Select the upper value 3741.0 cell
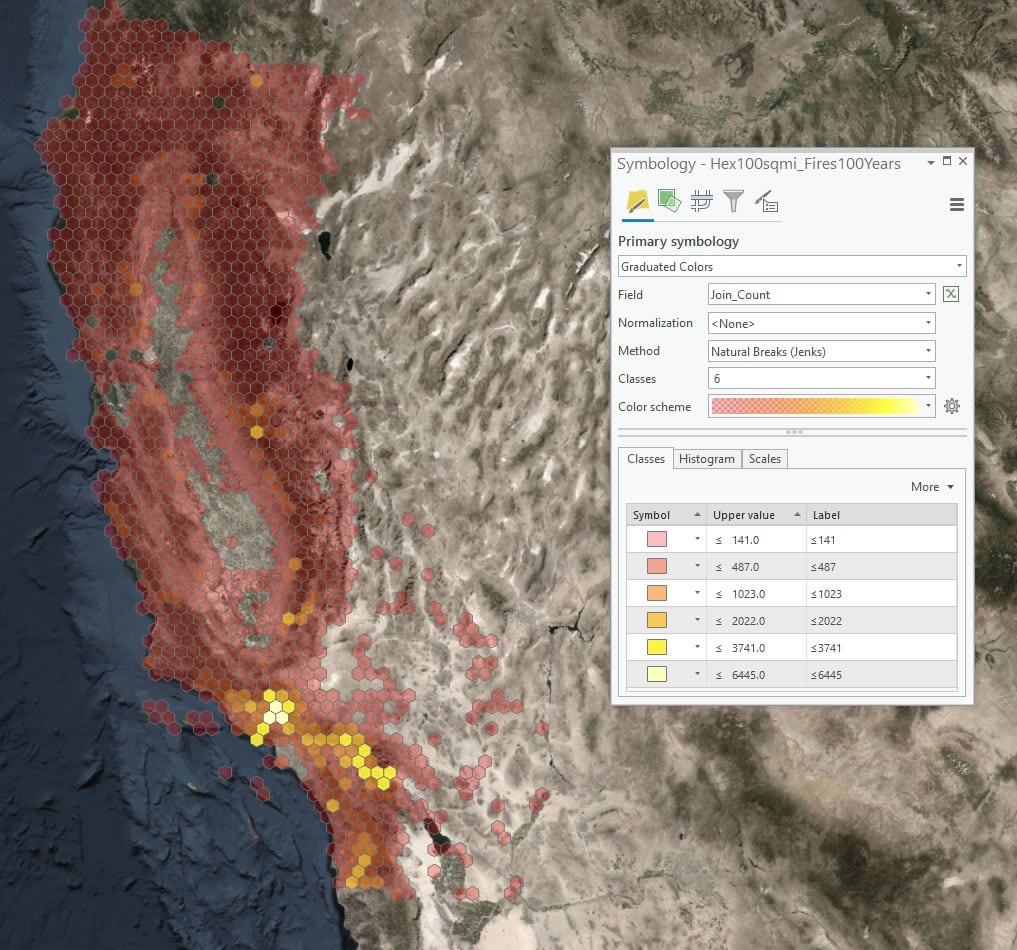1017x950 pixels. (x=756, y=648)
